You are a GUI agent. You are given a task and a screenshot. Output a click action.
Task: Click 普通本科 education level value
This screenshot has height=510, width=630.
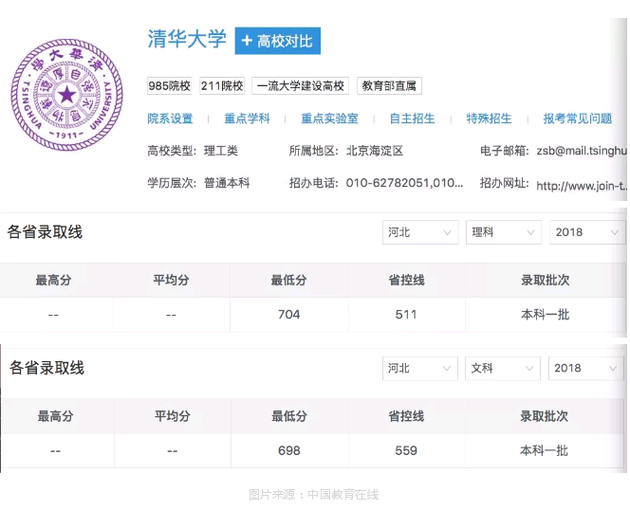227,183
